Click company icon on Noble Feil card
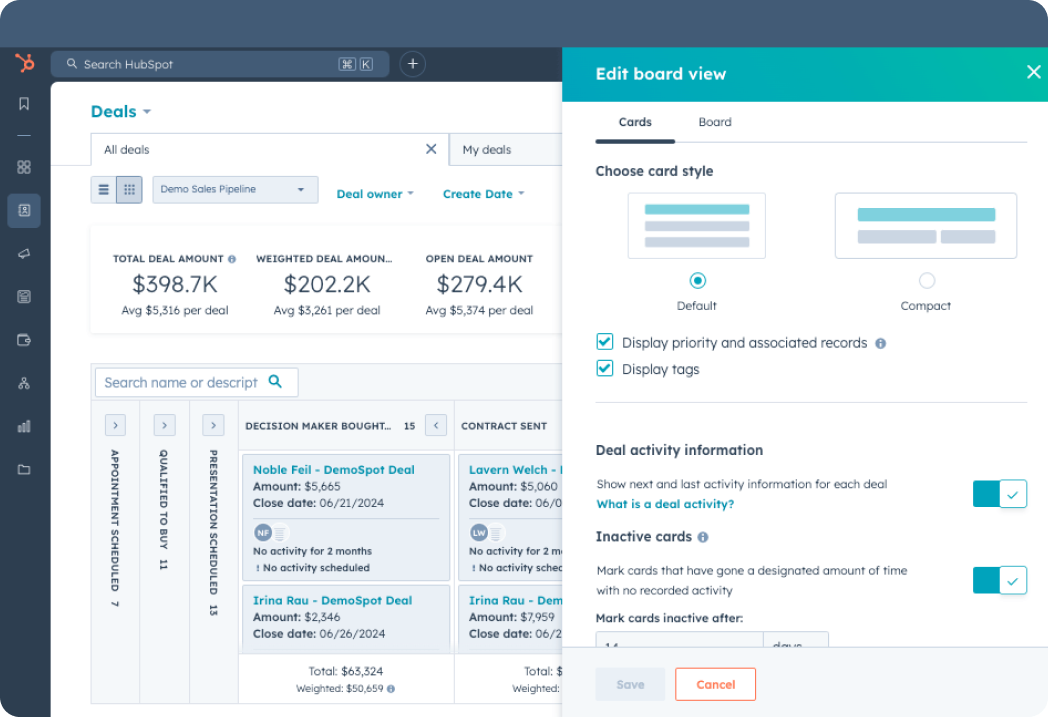This screenshot has width=1048, height=718. click(280, 533)
